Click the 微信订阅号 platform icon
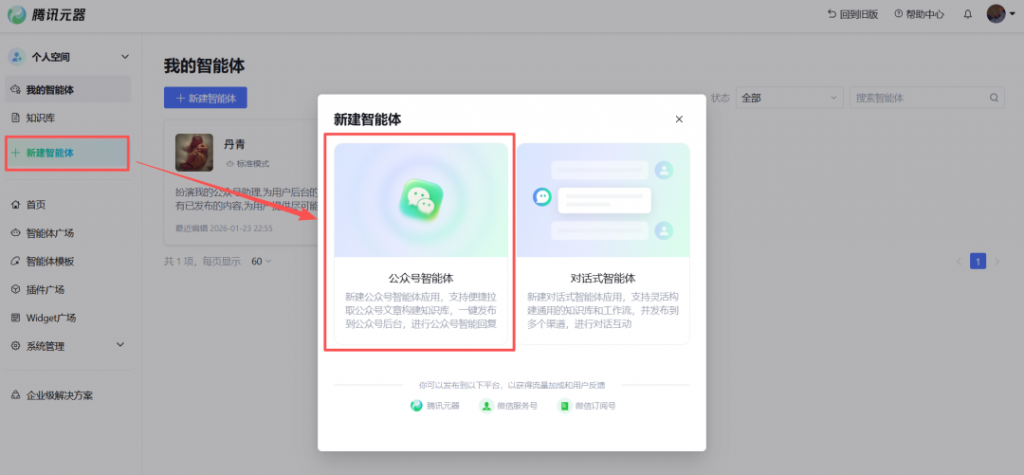Image resolution: width=1024 pixels, height=475 pixels. click(564, 406)
